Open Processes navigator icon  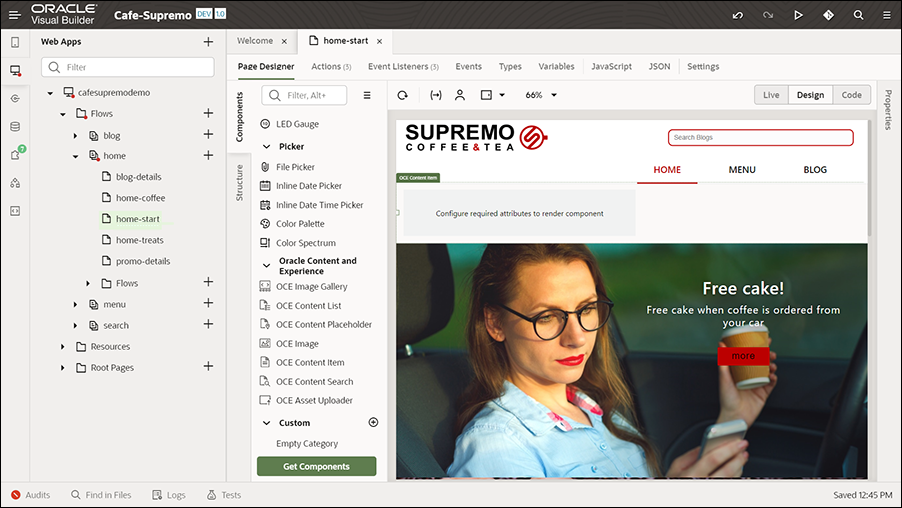point(15,183)
